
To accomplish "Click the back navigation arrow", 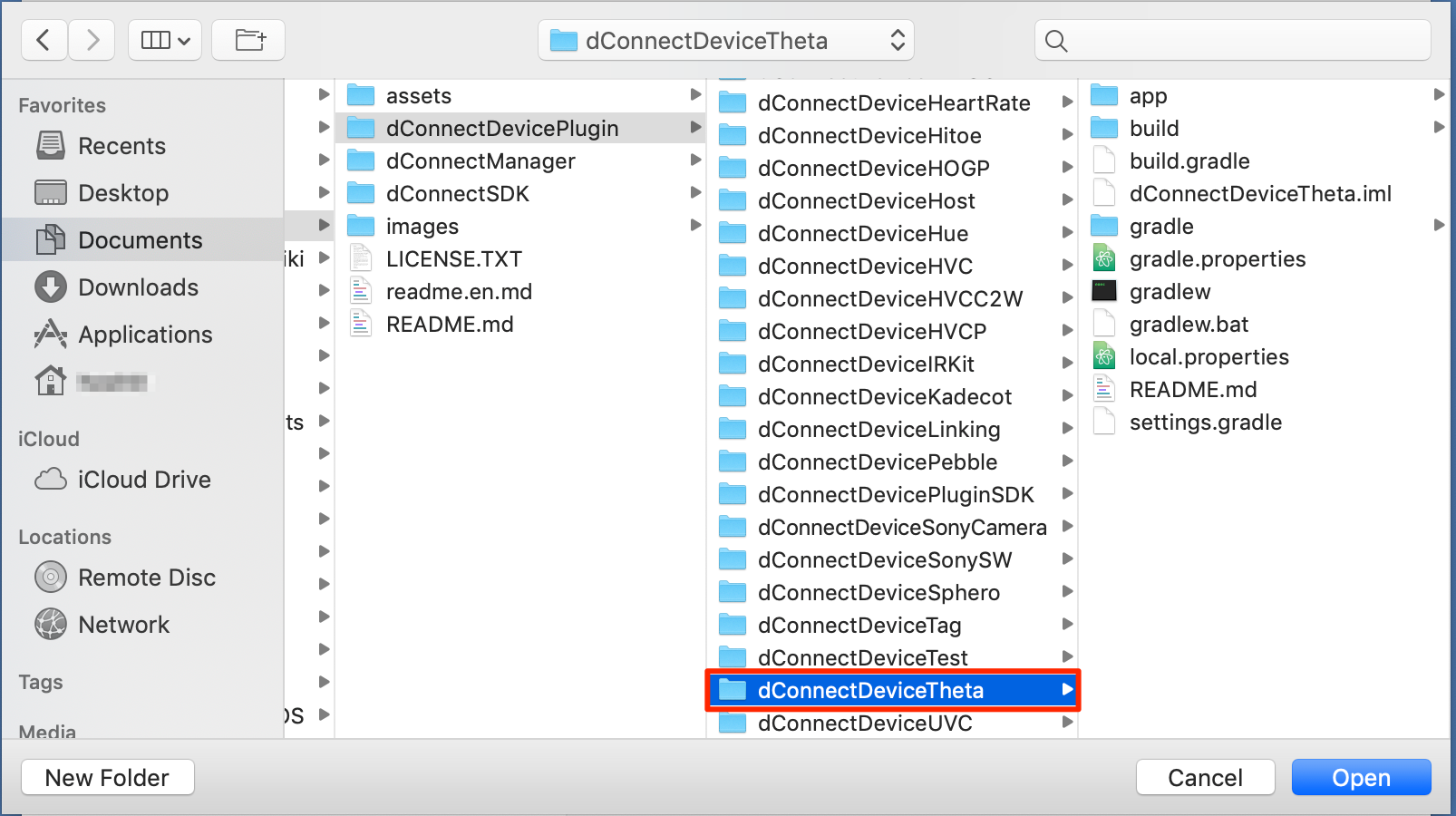I will coord(44,41).
